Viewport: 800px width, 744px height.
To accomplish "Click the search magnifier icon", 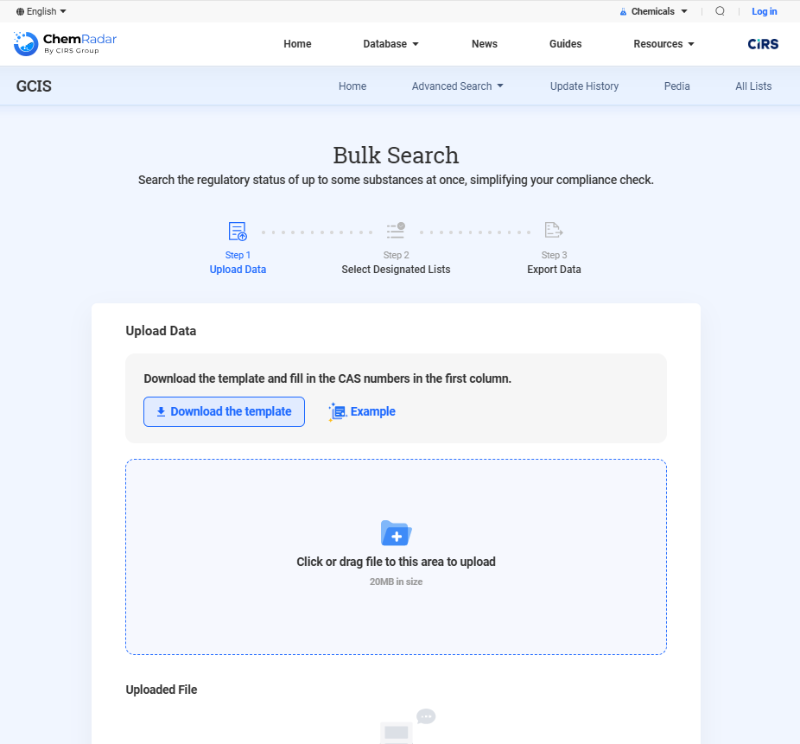I will (720, 11).
